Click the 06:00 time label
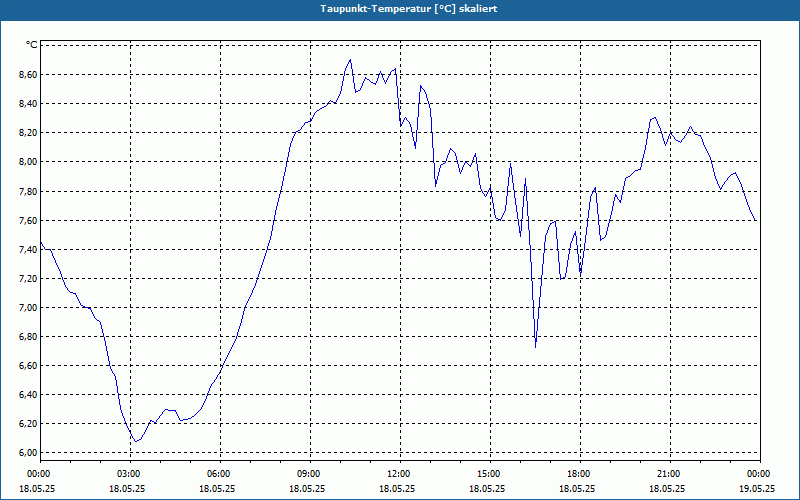 [x=220, y=474]
